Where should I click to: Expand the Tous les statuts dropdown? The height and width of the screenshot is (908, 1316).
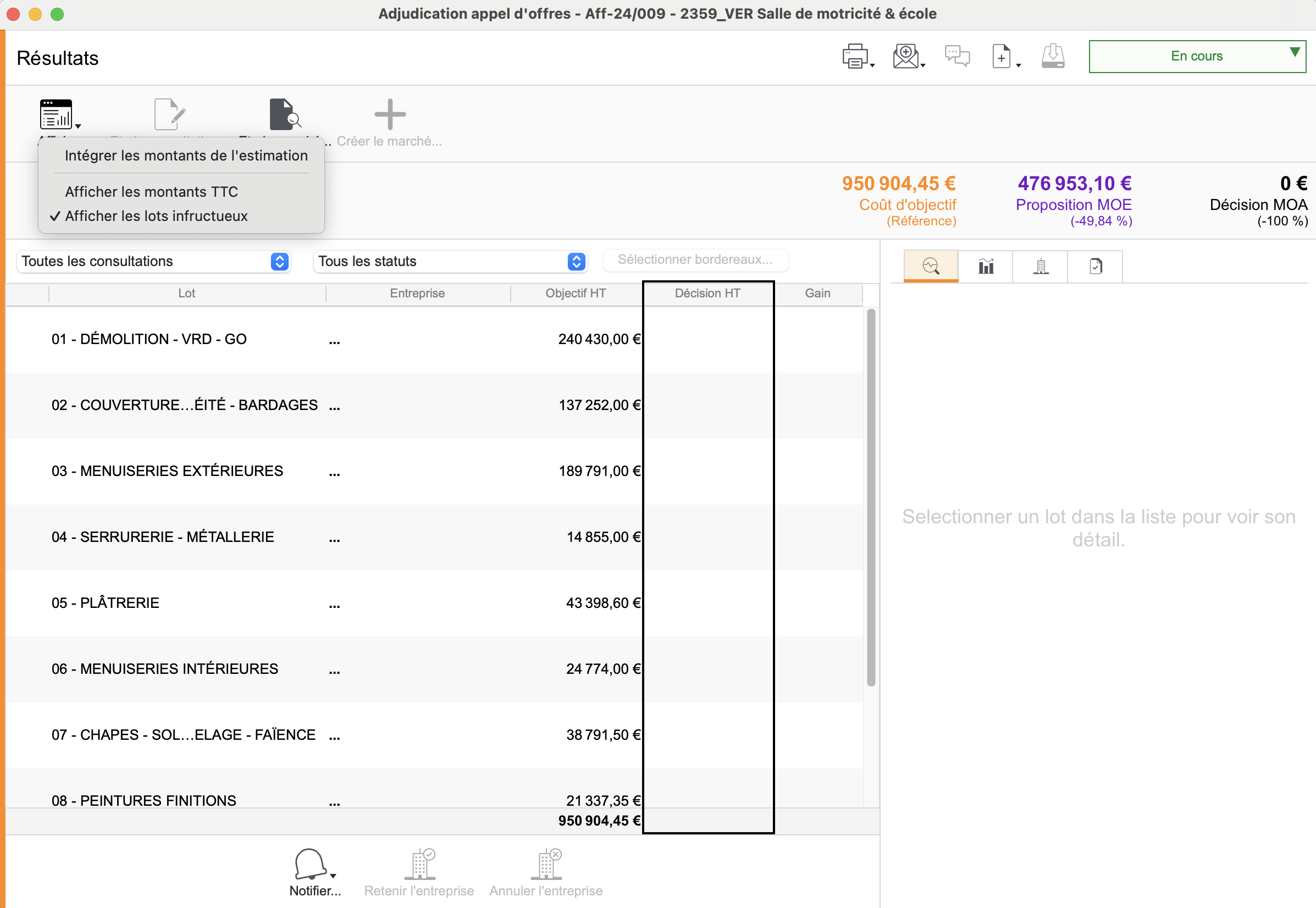(450, 261)
